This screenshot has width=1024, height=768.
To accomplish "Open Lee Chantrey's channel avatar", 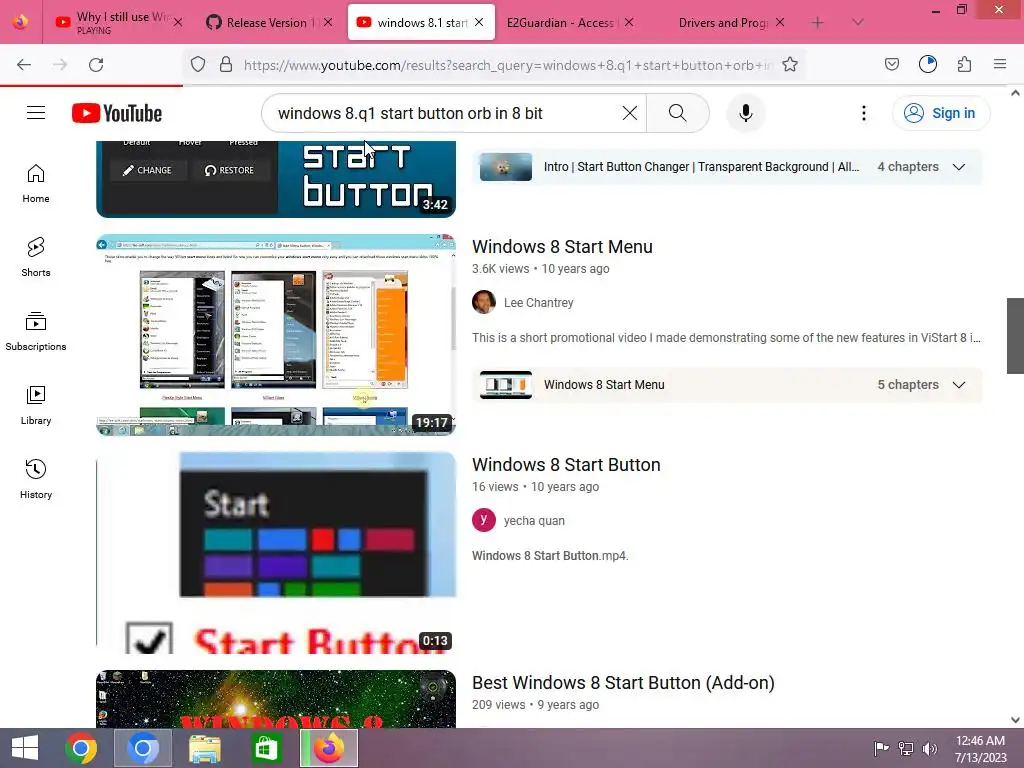I will pyautogui.click(x=484, y=302).
